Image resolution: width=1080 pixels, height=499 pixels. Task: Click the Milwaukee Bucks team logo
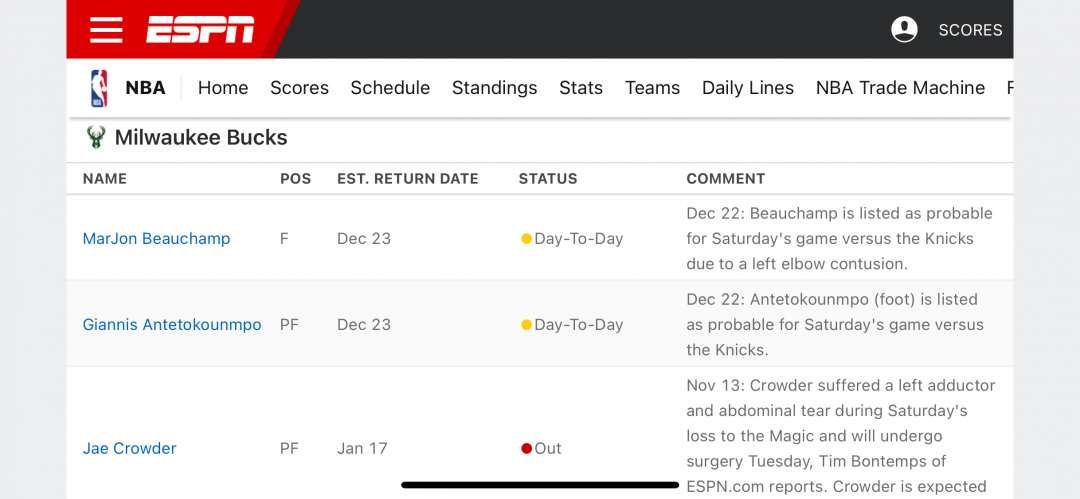(x=96, y=137)
